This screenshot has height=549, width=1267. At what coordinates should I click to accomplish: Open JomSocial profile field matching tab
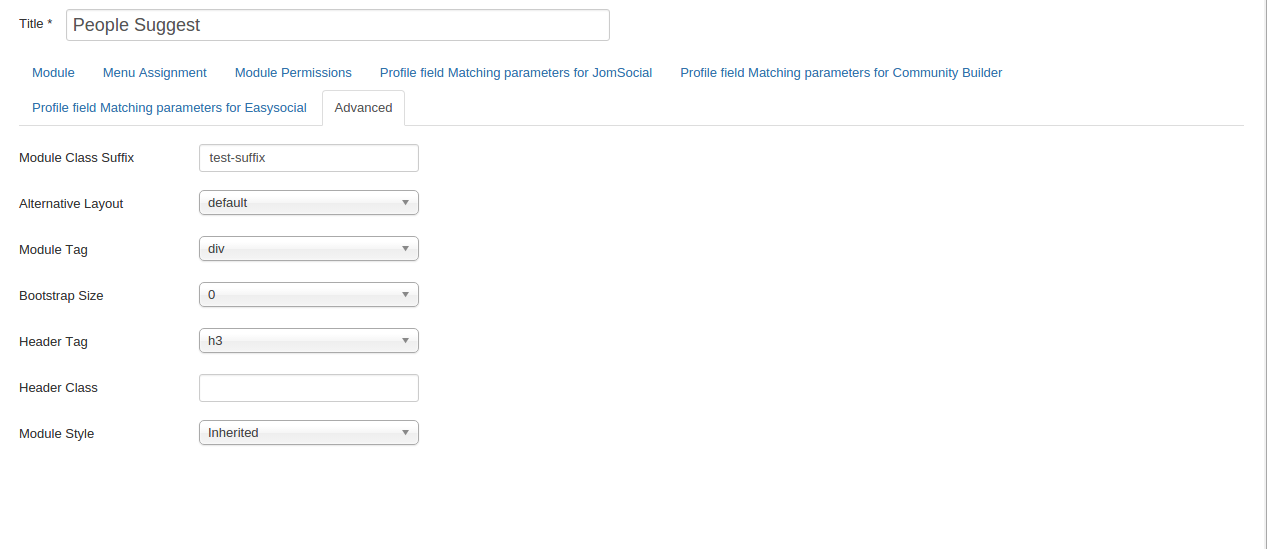click(x=516, y=73)
